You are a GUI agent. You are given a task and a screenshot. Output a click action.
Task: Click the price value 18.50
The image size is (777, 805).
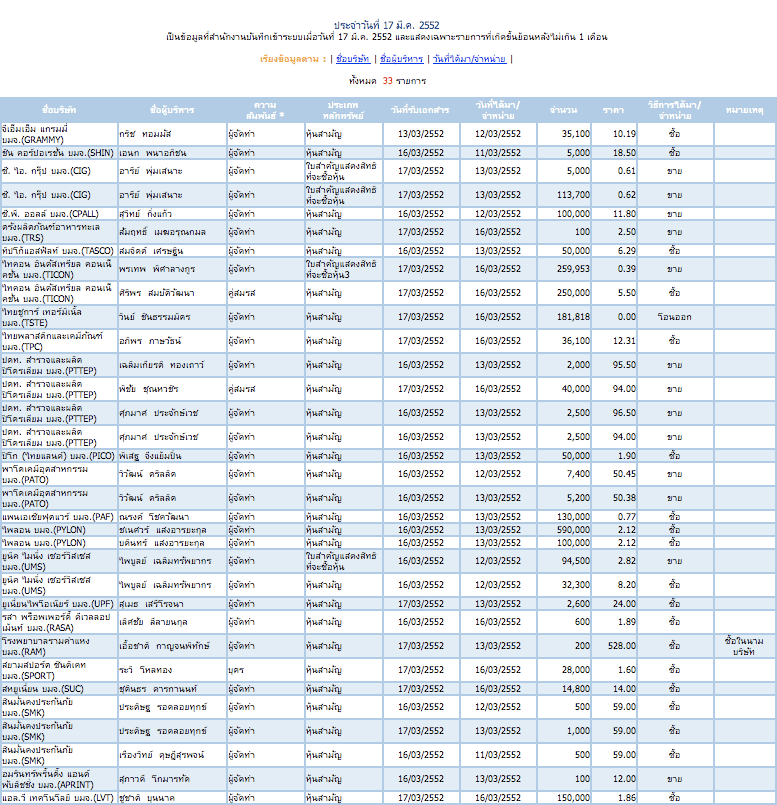point(624,153)
